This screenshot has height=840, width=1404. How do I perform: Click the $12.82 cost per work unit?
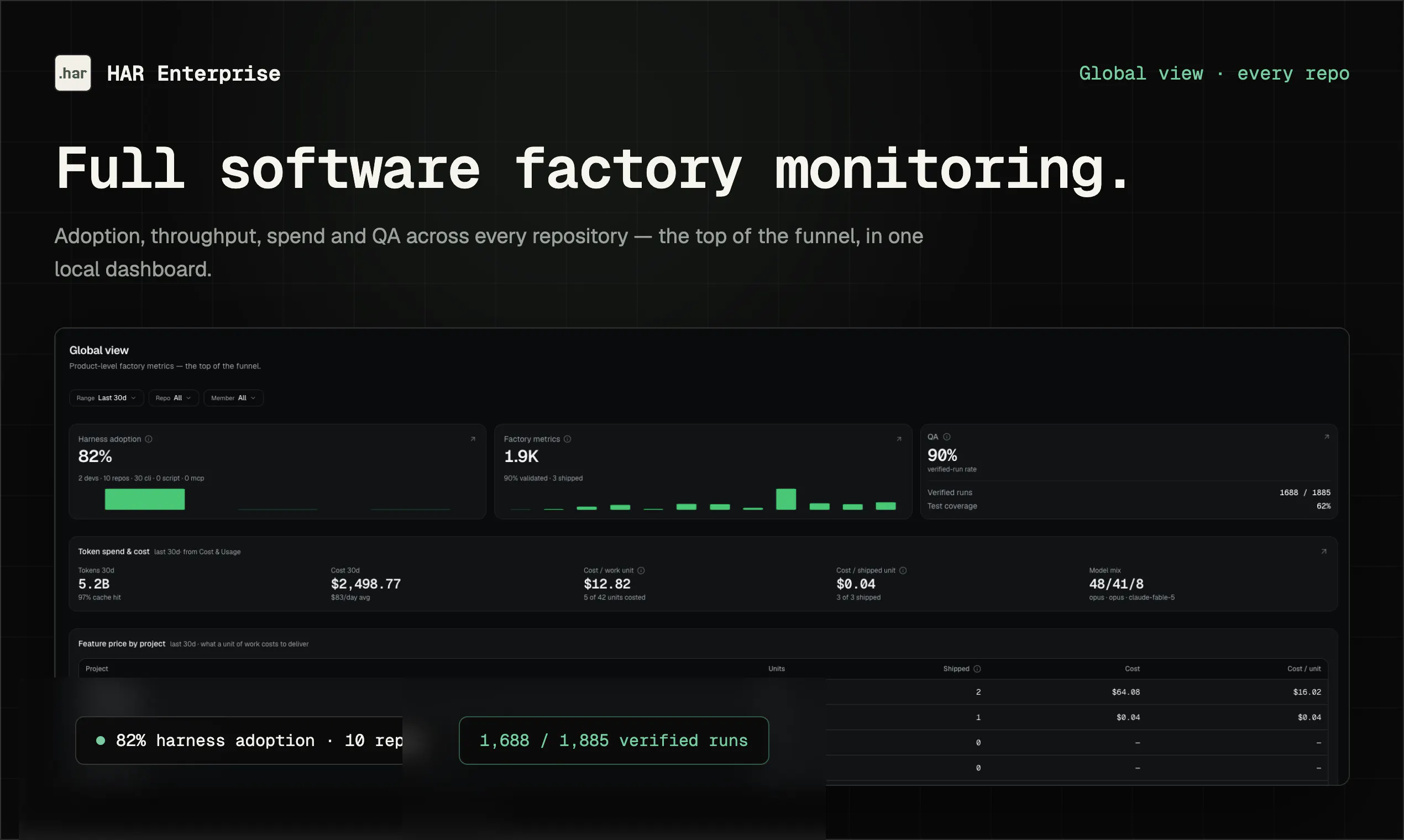[x=607, y=584]
